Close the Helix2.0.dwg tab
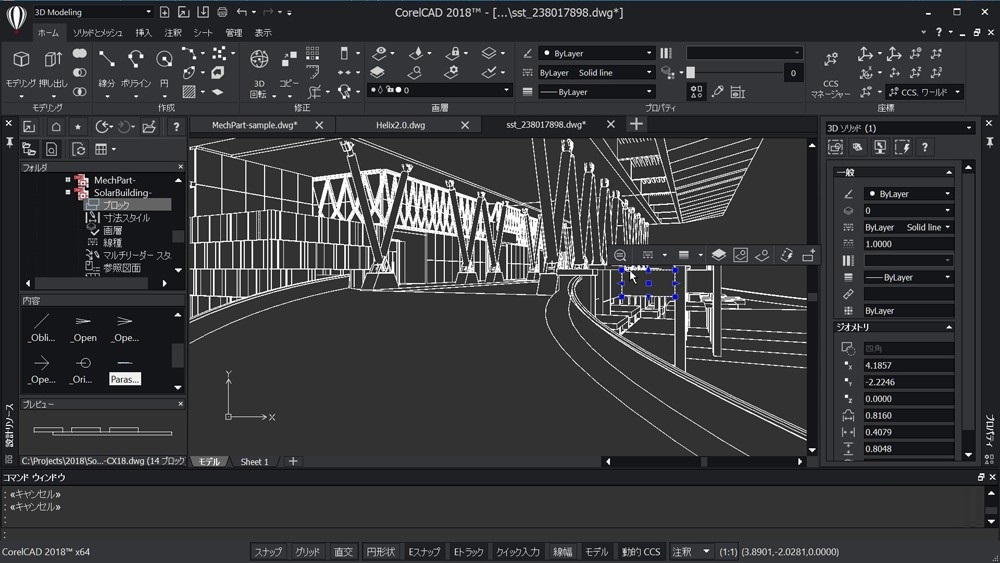 coord(465,125)
